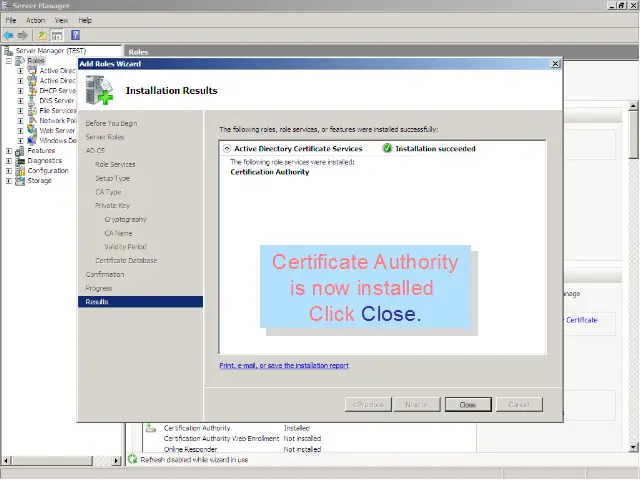Click the Roles node icon in tree
The height and width of the screenshot is (480, 640).
(20, 61)
